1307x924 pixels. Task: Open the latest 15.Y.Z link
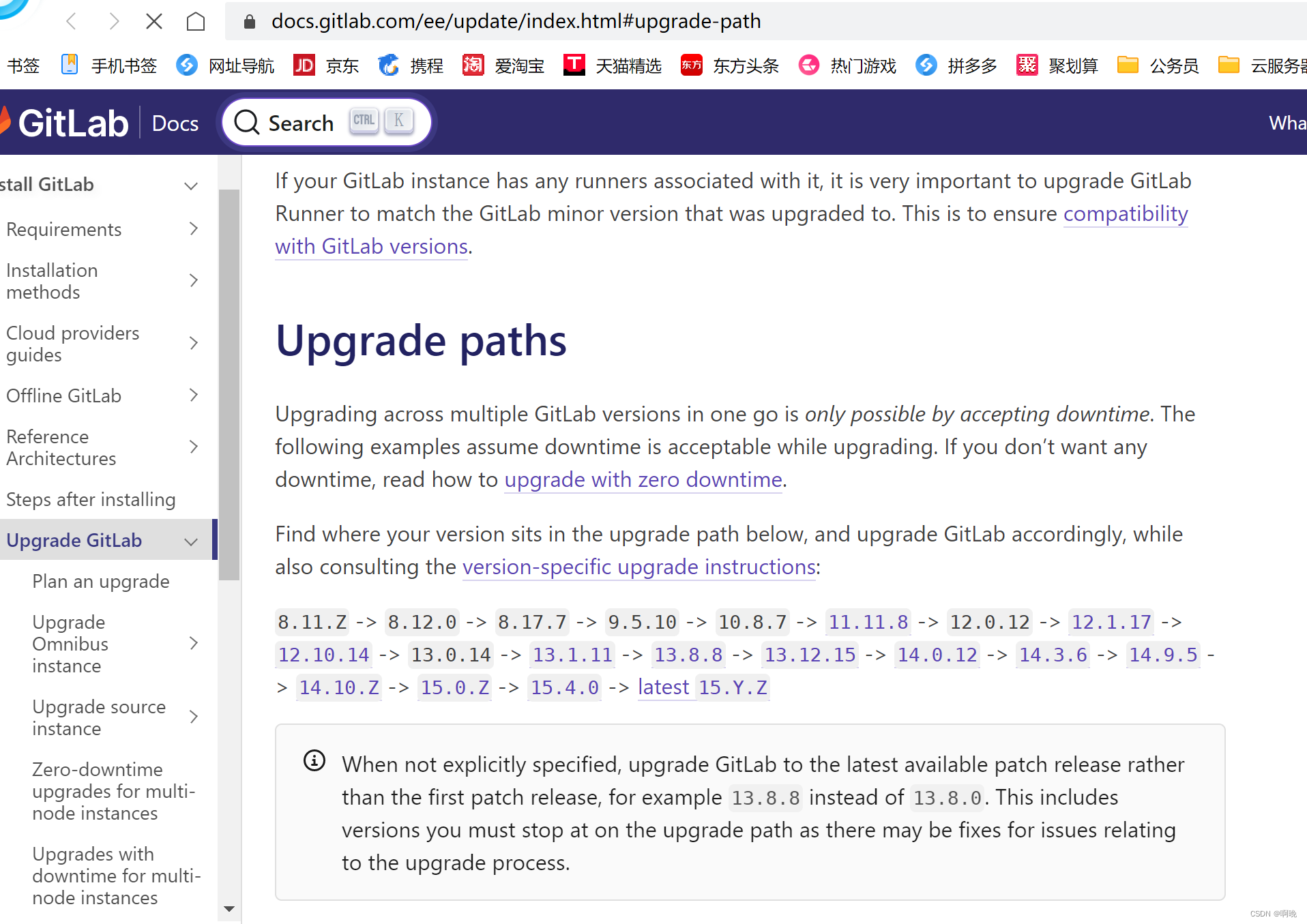pos(703,687)
